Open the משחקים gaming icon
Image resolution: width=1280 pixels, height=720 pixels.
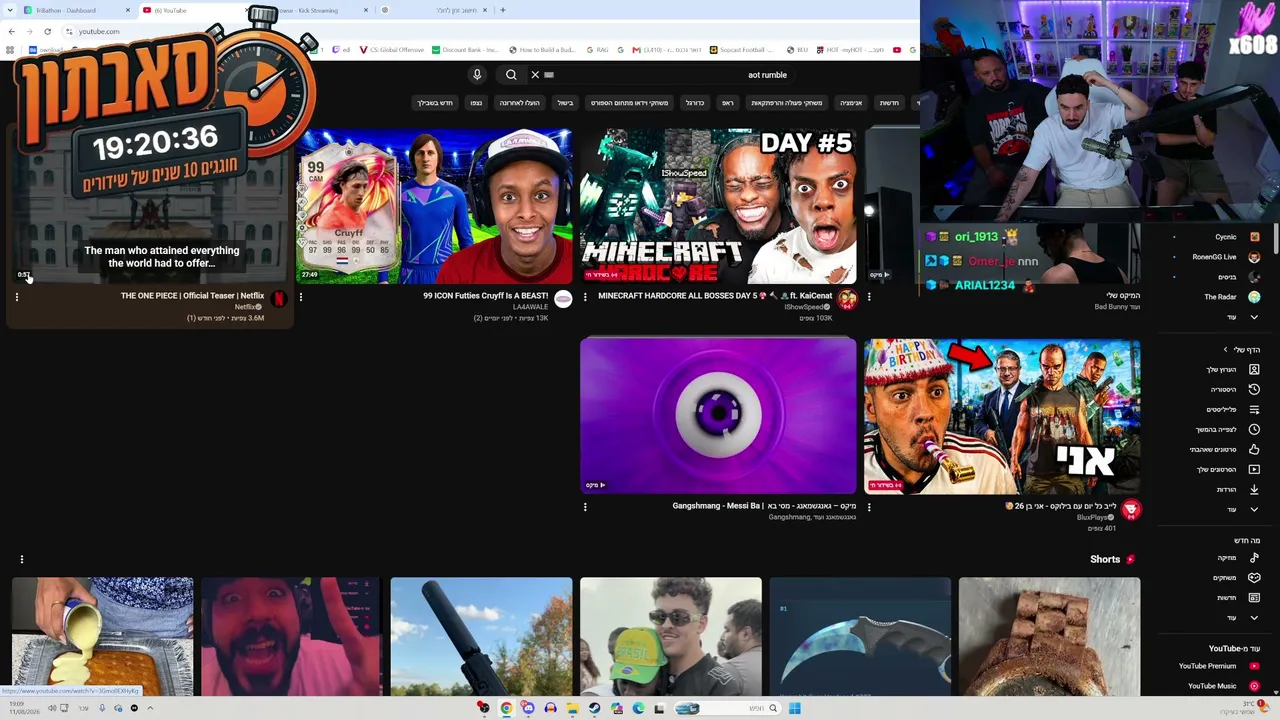[1254, 578]
